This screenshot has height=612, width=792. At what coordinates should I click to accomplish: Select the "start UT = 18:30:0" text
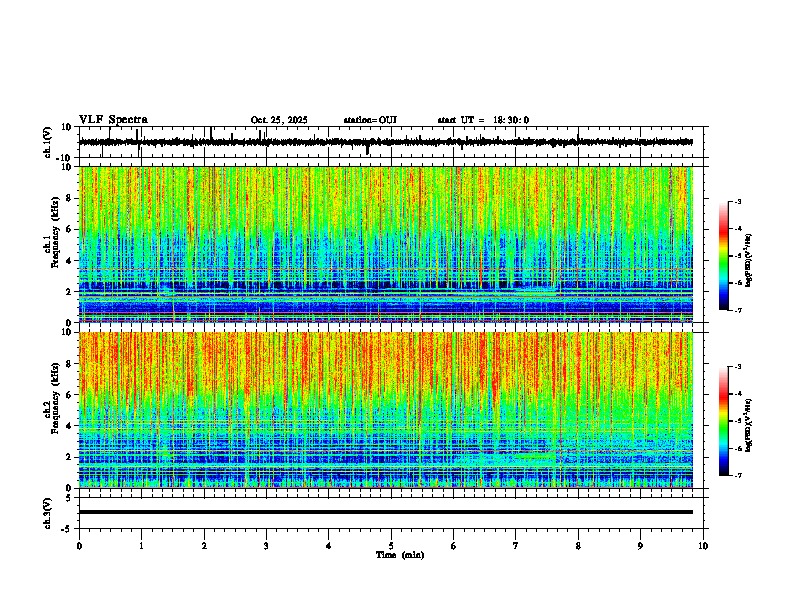click(483, 120)
